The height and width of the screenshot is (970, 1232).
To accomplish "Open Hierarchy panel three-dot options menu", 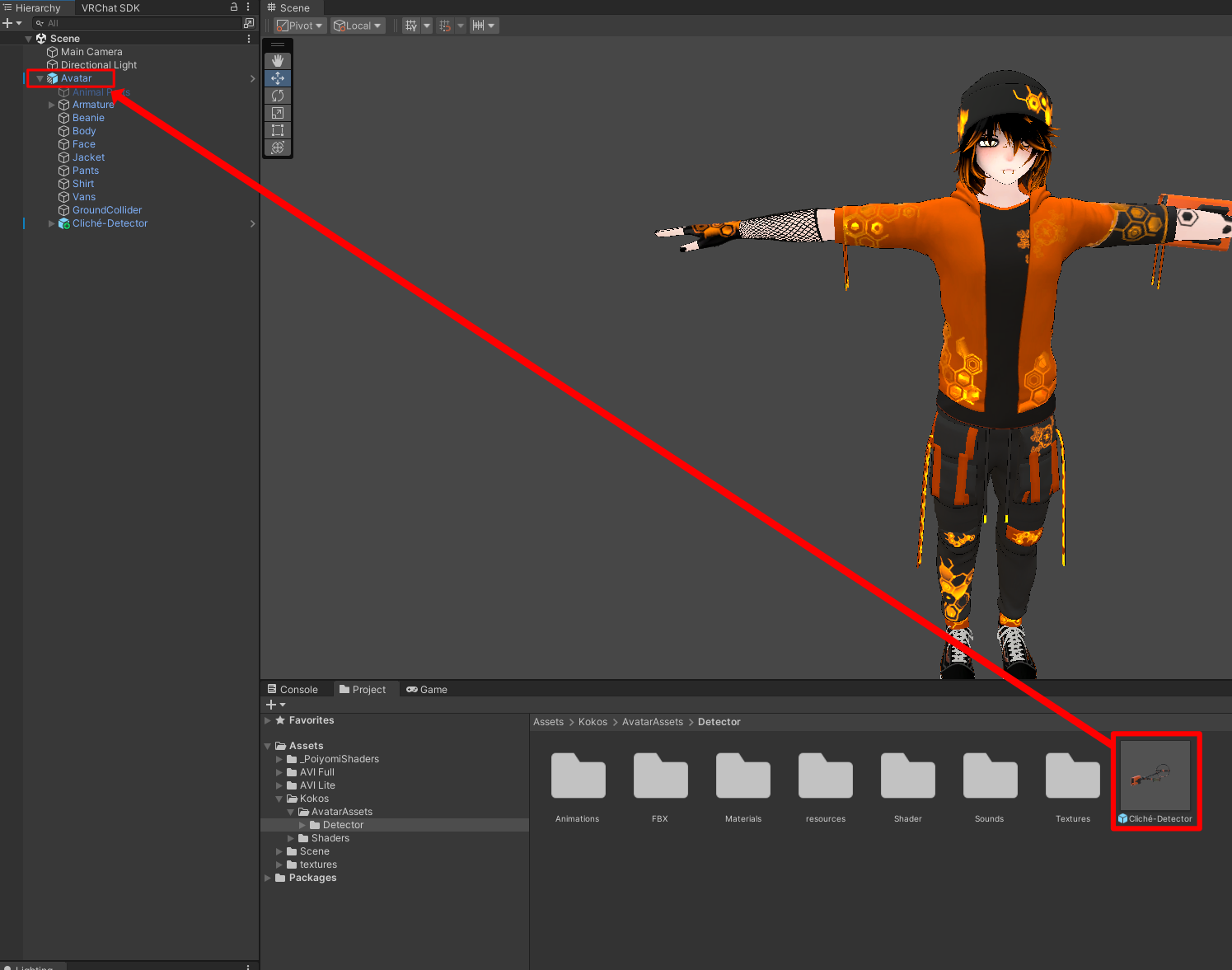I will click(248, 7).
